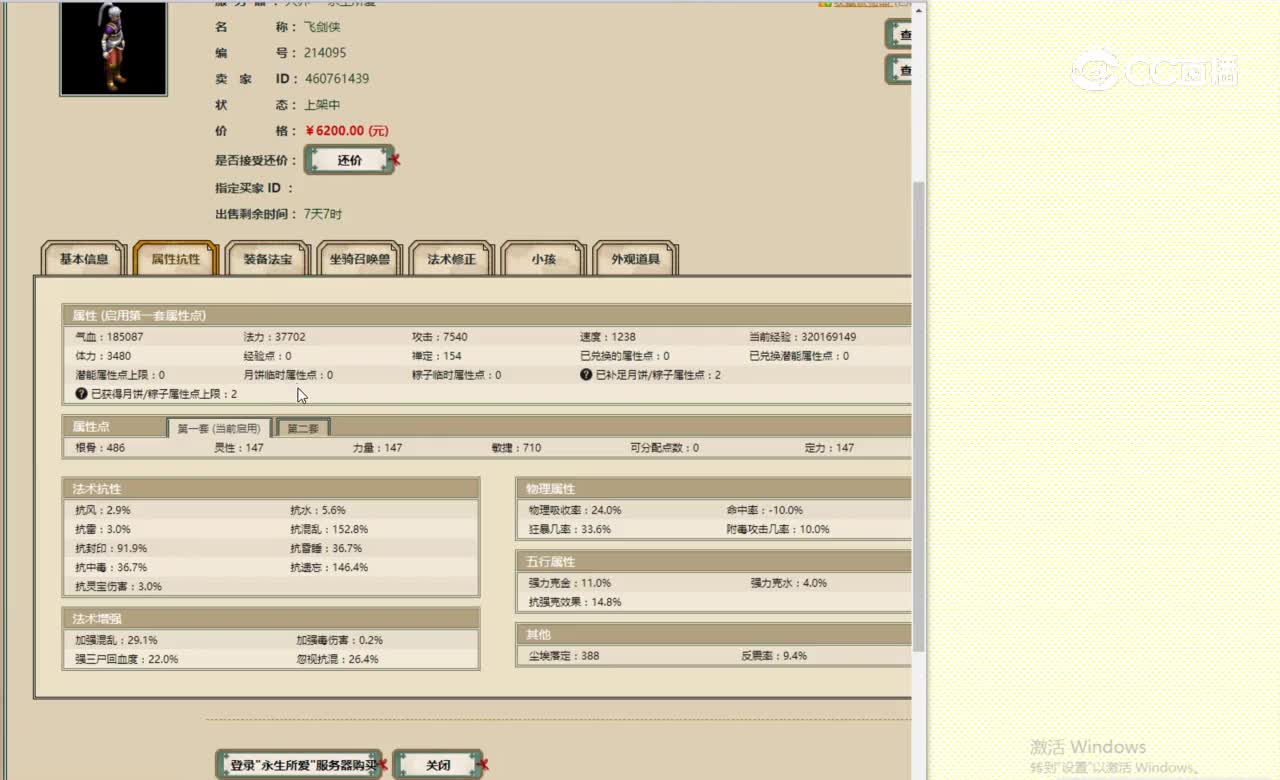Click the 体力：3480 value

point(103,356)
